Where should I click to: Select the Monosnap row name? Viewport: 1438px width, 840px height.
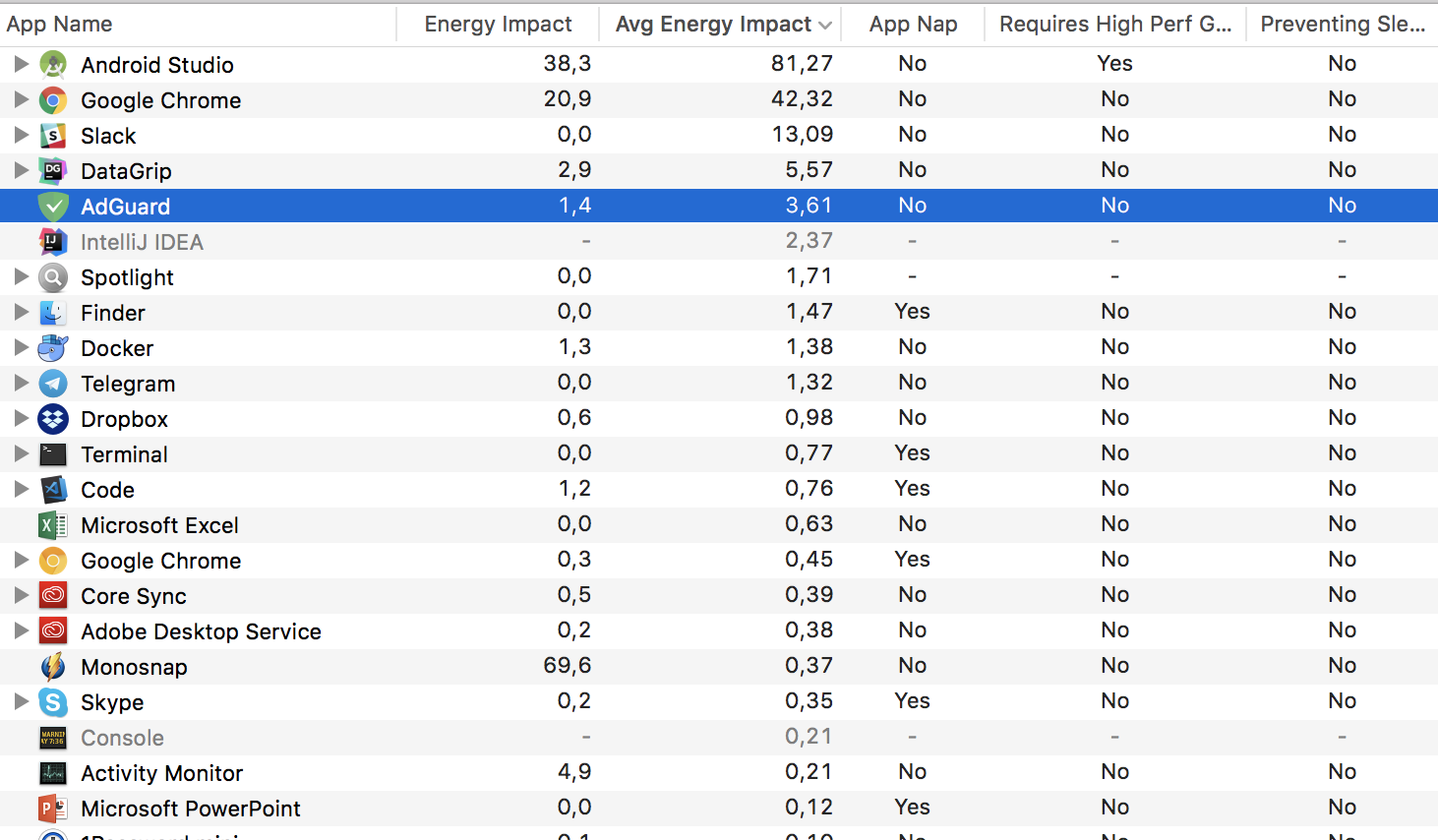click(x=134, y=667)
